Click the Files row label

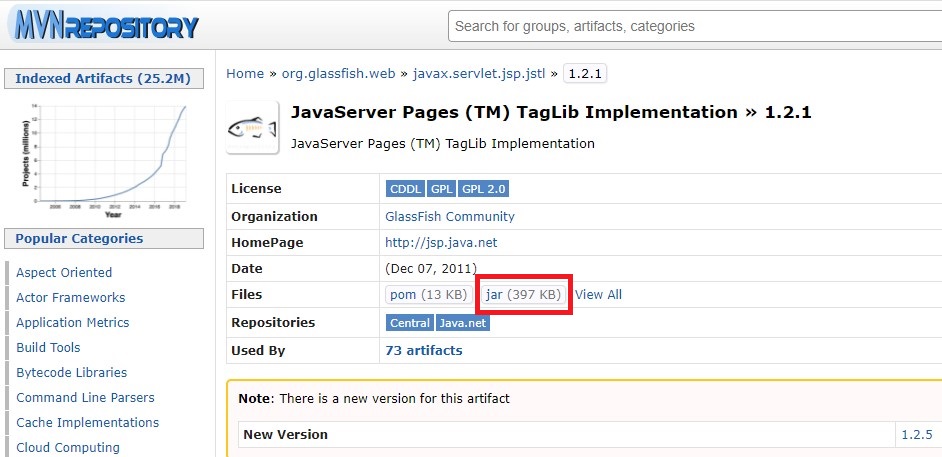pyautogui.click(x=246, y=295)
